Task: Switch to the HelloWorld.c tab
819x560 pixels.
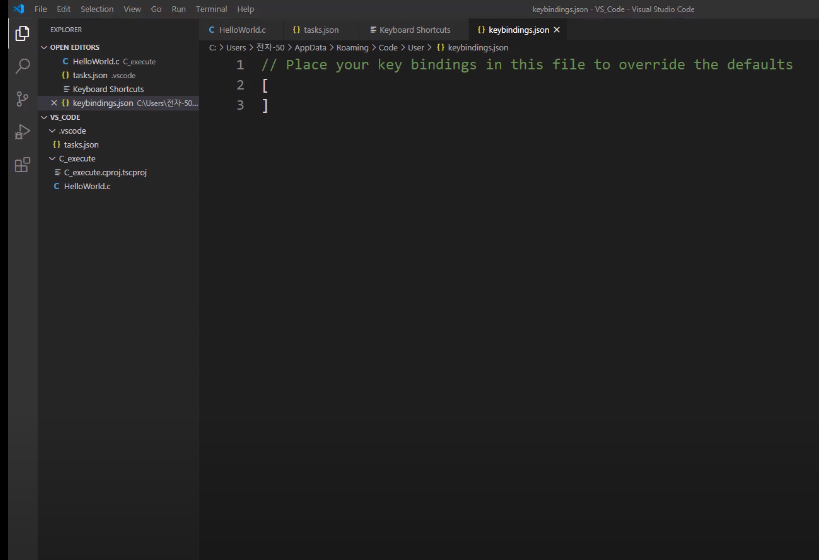Action: coord(241,30)
